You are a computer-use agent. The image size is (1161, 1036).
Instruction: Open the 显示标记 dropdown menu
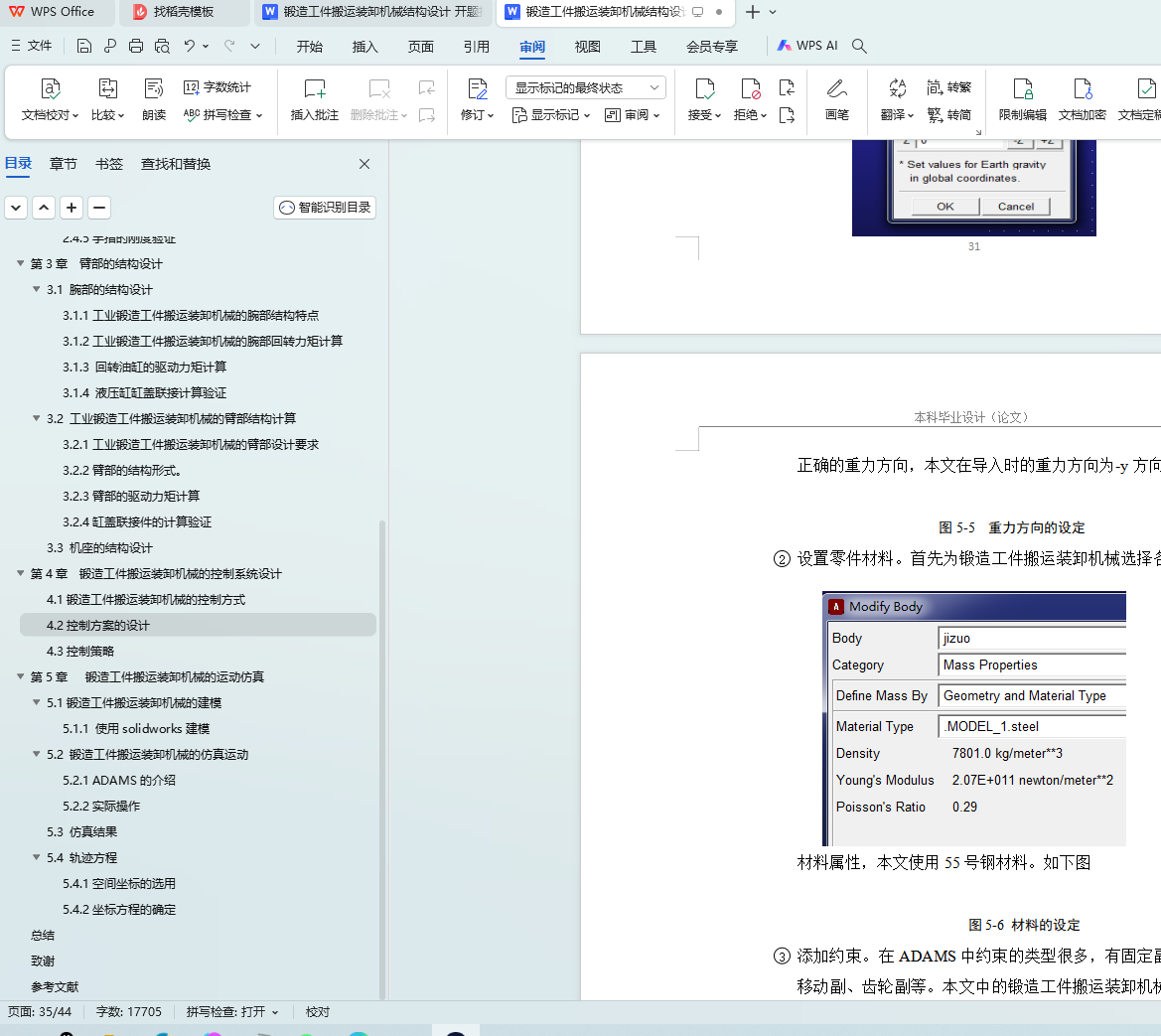click(551, 115)
